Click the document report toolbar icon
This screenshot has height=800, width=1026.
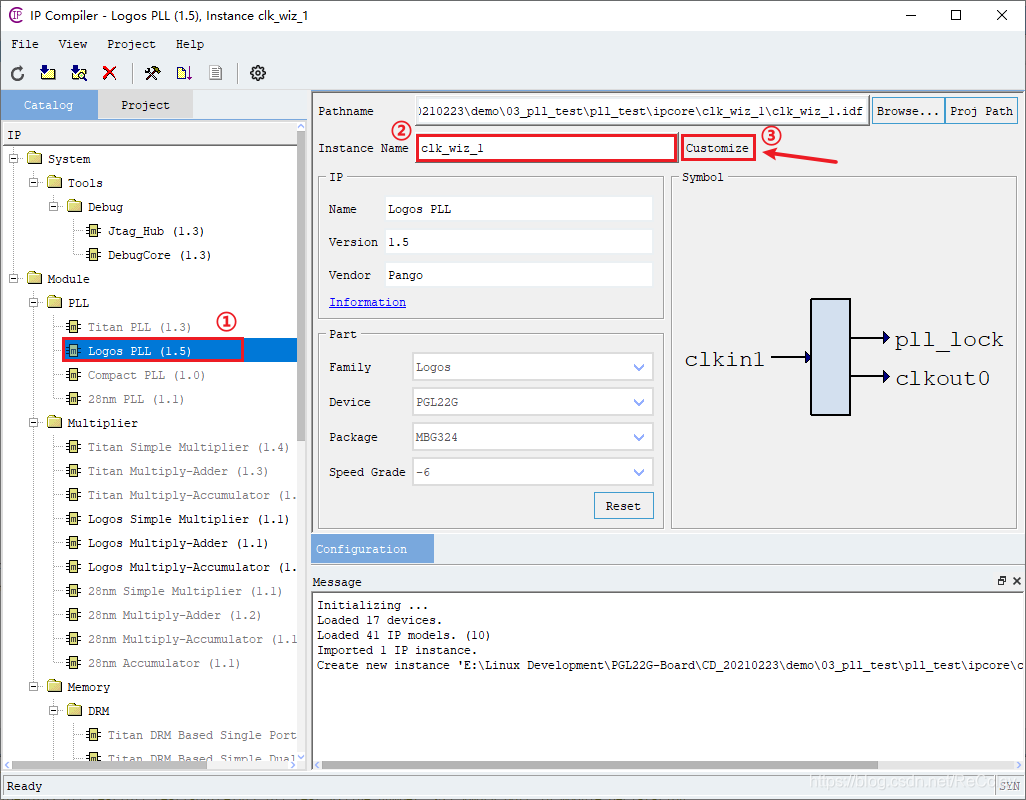click(215, 73)
